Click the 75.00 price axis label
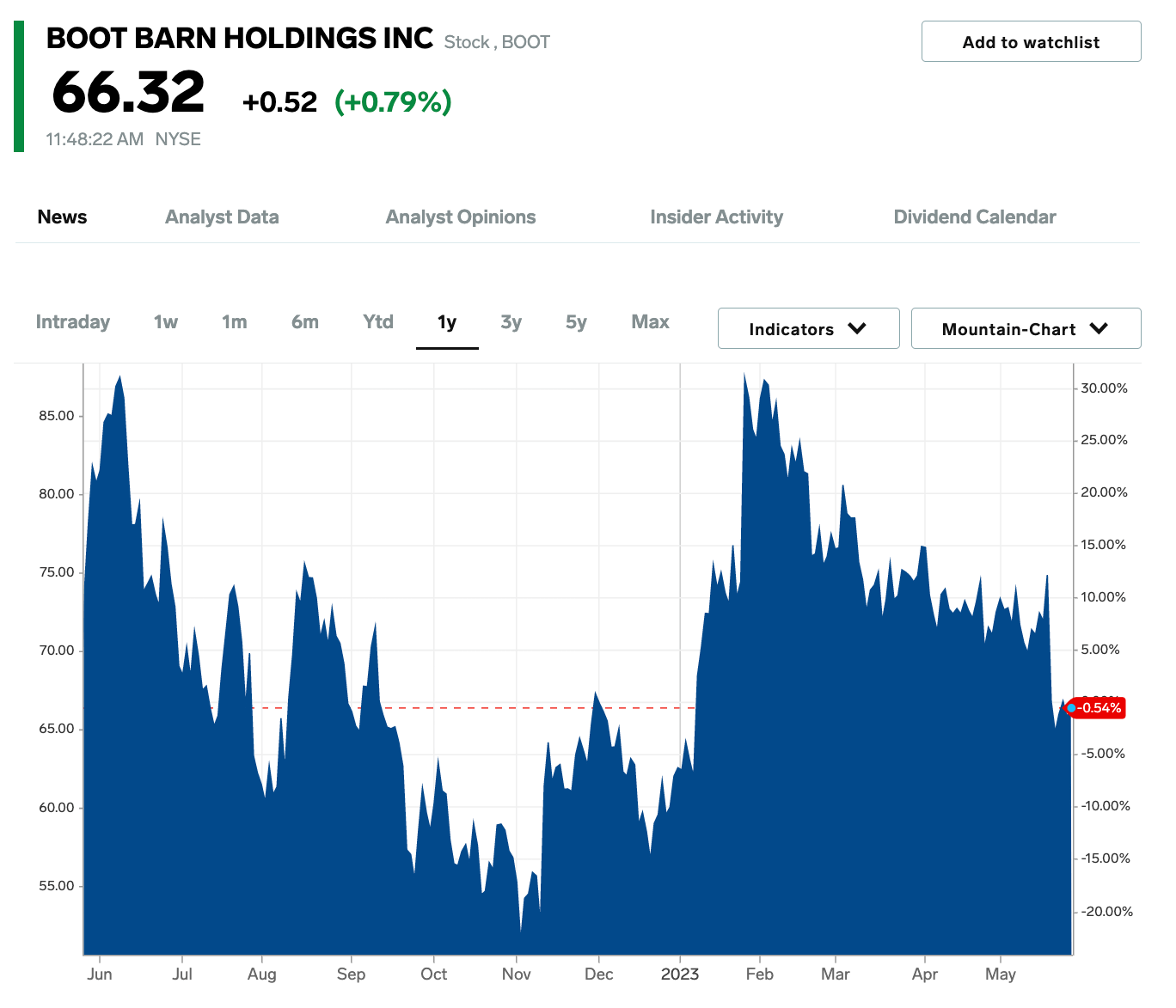1176x1008 pixels. click(x=57, y=572)
